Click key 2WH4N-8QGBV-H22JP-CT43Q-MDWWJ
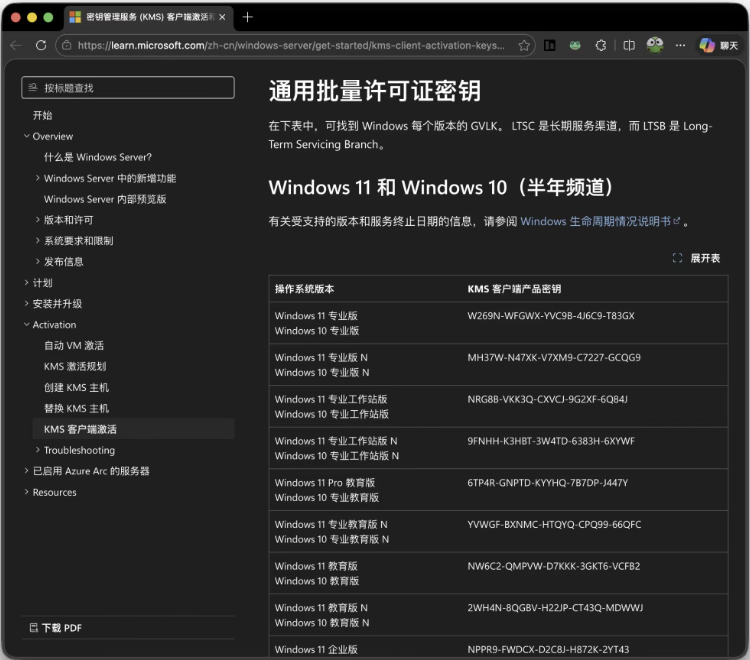The image size is (750, 660). tap(555, 608)
